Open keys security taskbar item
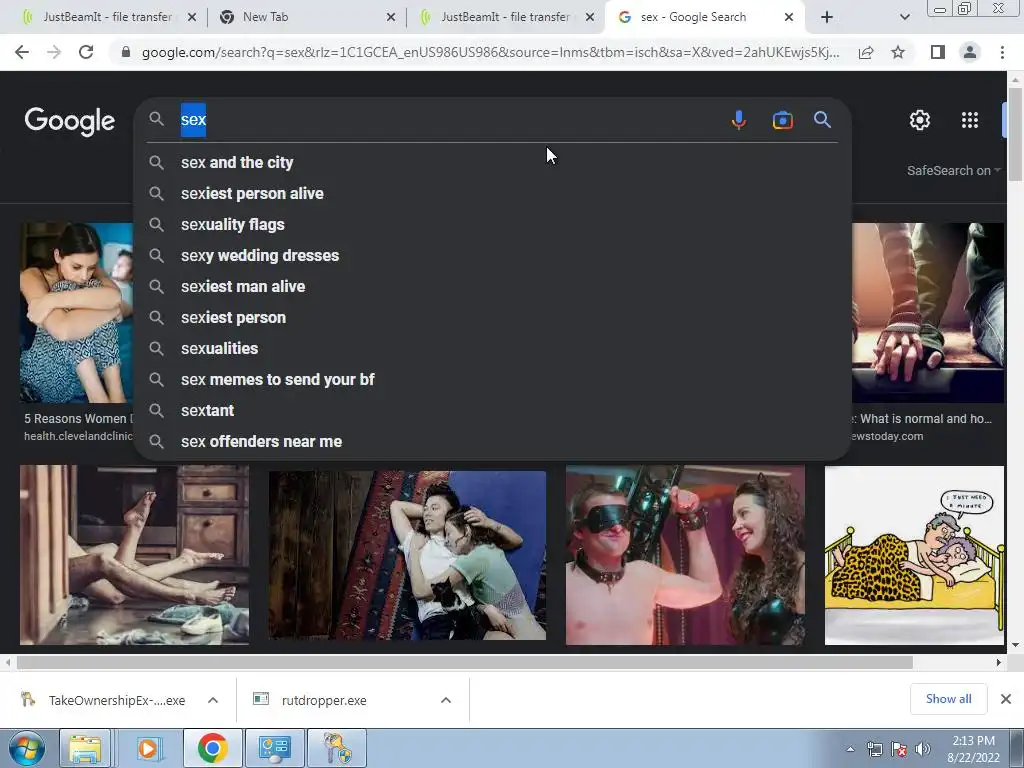The width and height of the screenshot is (1024, 768). point(338,748)
